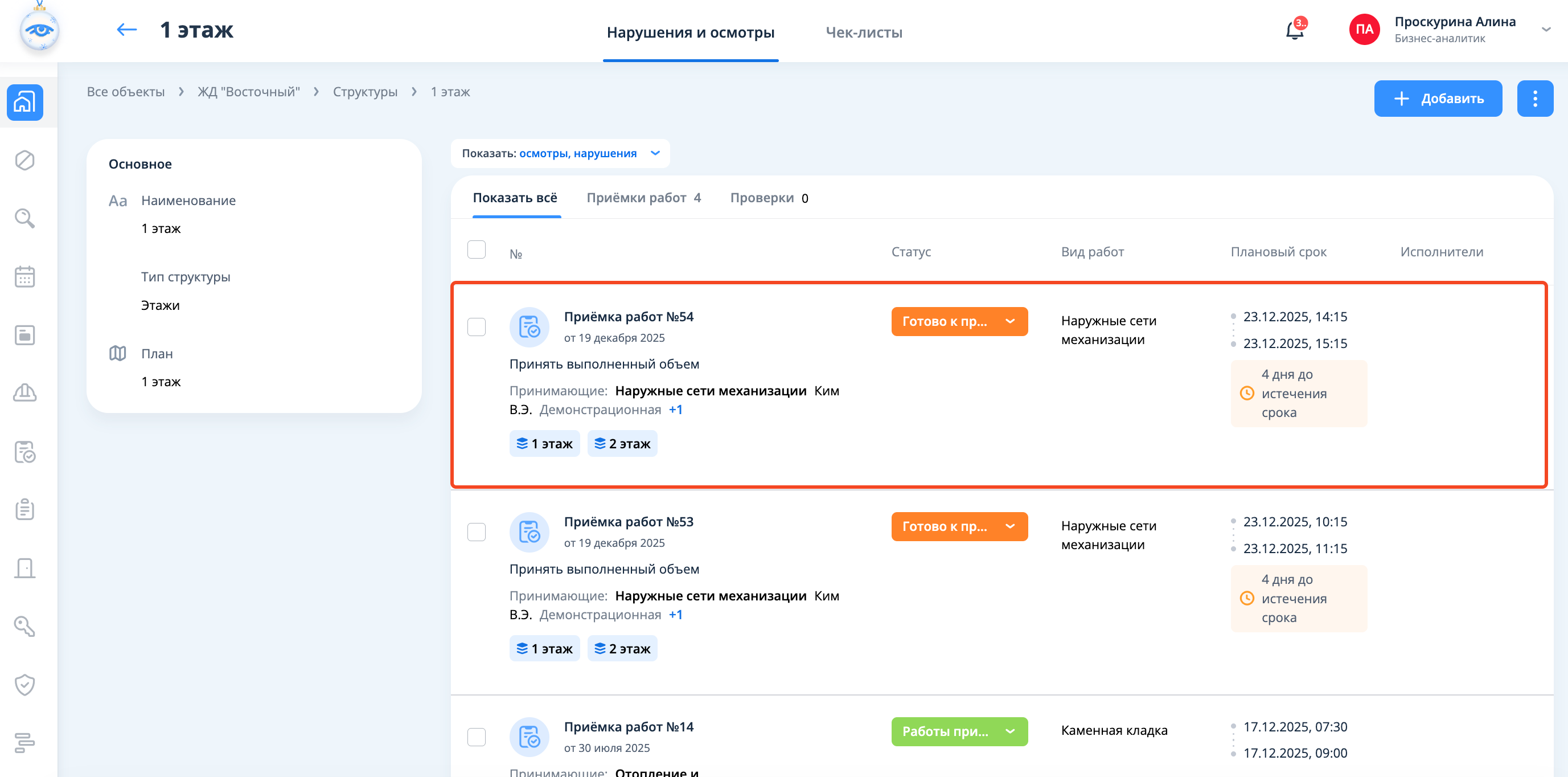1568x777 pixels.
Task: Expand the status dropdown for Приёмка №54
Action: pos(1010,321)
